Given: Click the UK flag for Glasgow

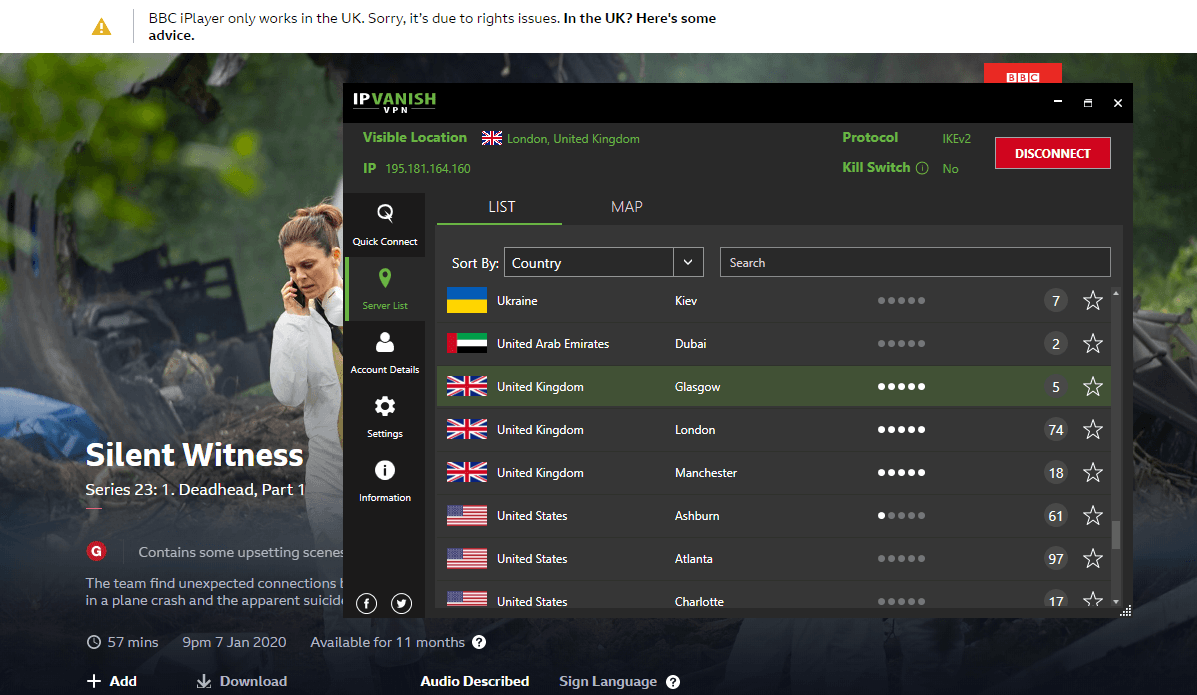Looking at the screenshot, I should click(466, 386).
